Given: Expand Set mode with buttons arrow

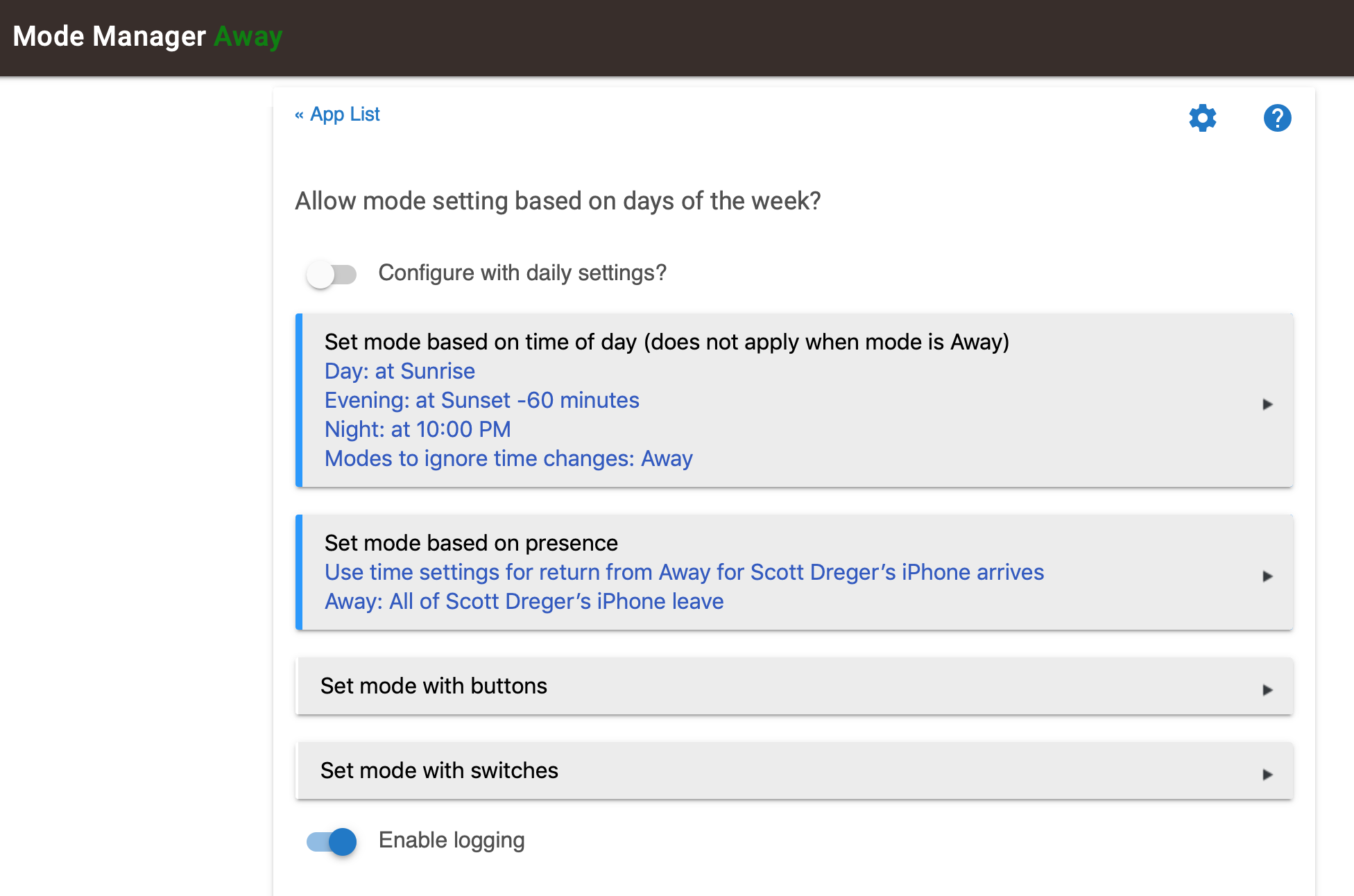Looking at the screenshot, I should point(1267,690).
